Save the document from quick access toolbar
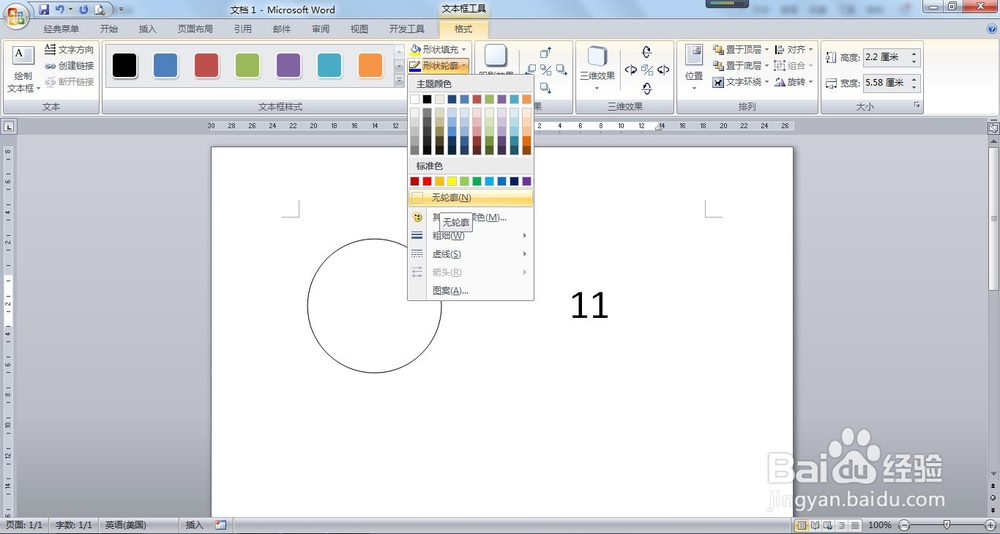The width and height of the screenshot is (1000, 534). [44, 10]
